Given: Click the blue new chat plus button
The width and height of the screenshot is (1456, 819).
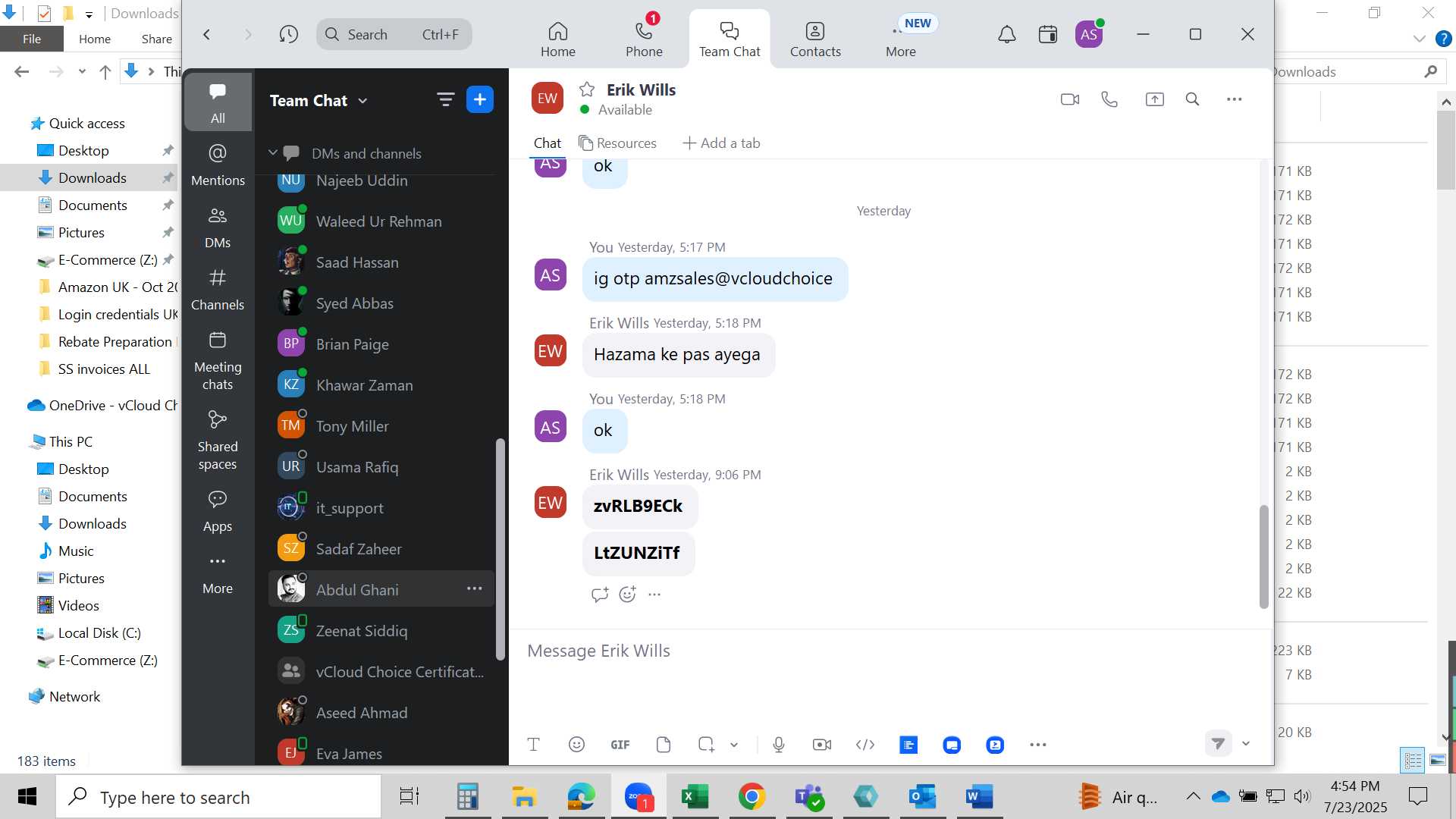Looking at the screenshot, I should click(x=480, y=99).
